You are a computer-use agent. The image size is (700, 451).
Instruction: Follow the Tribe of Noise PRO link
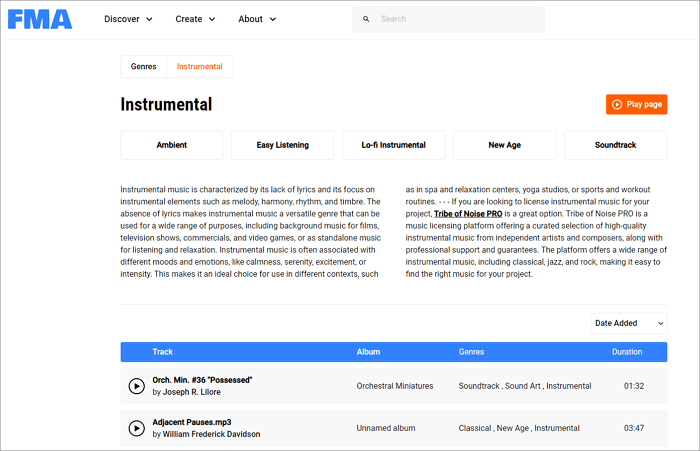pyautogui.click(x=469, y=214)
